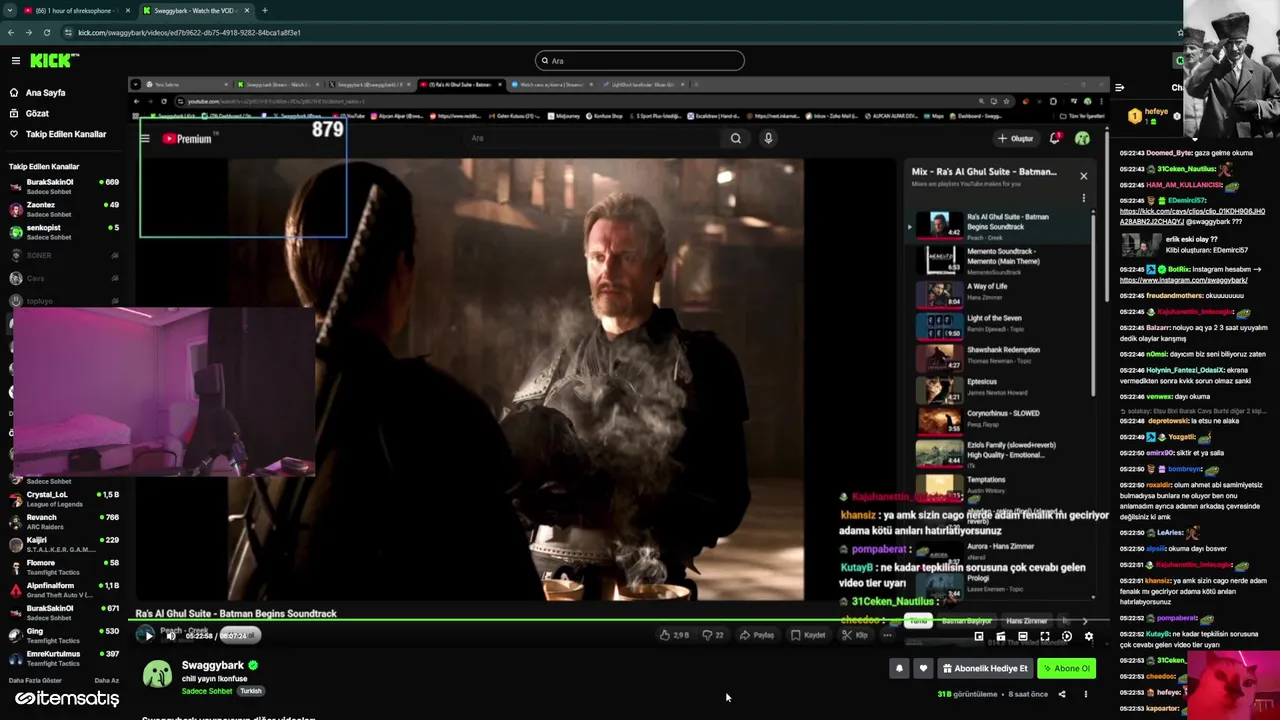Open Ging Teamfight Tactics channel
1280x720 pixels.
[x=65, y=635]
